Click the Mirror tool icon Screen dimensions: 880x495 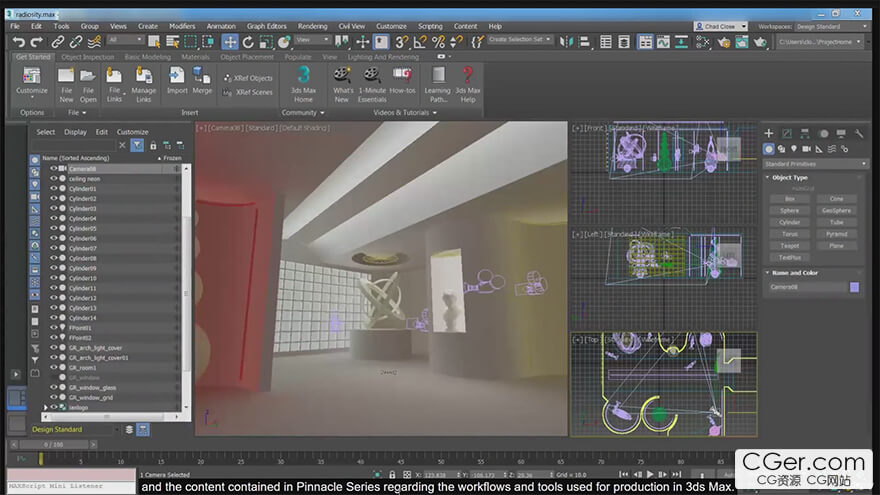tap(566, 42)
